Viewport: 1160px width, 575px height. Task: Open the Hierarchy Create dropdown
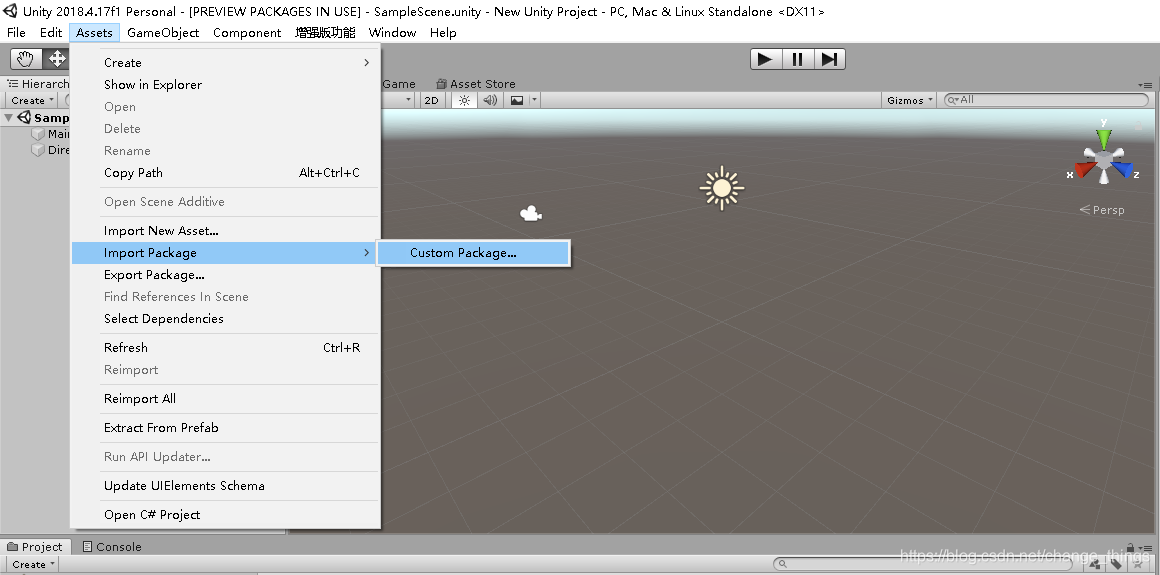pyautogui.click(x=33, y=101)
